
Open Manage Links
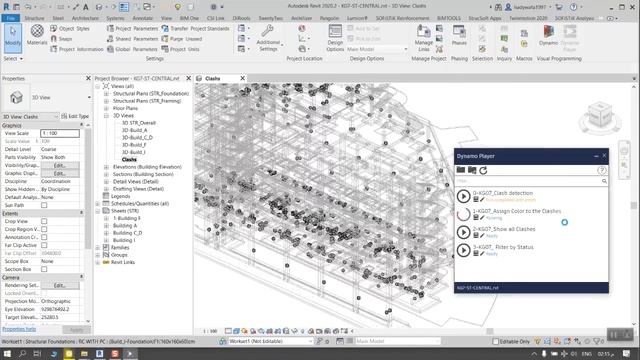(x=423, y=38)
